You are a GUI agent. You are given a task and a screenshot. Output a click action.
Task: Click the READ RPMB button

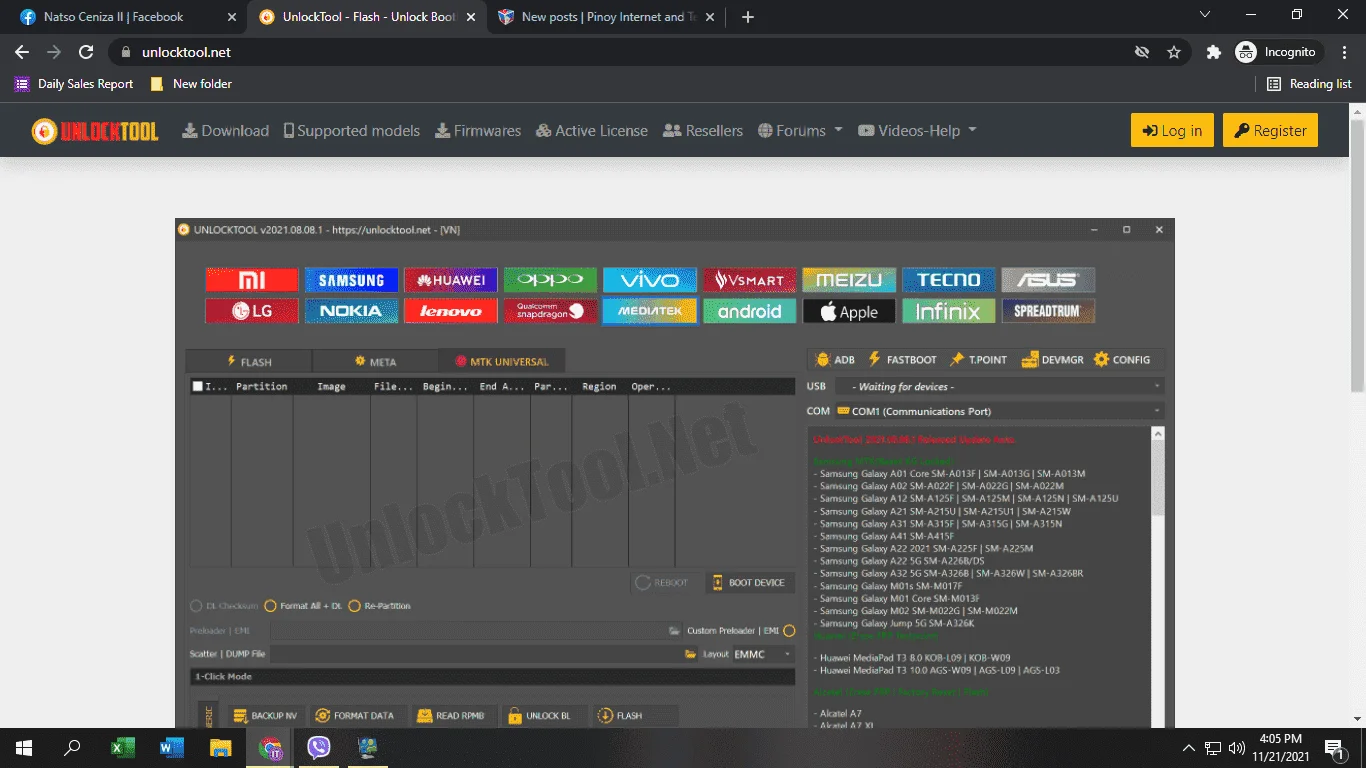coord(451,716)
